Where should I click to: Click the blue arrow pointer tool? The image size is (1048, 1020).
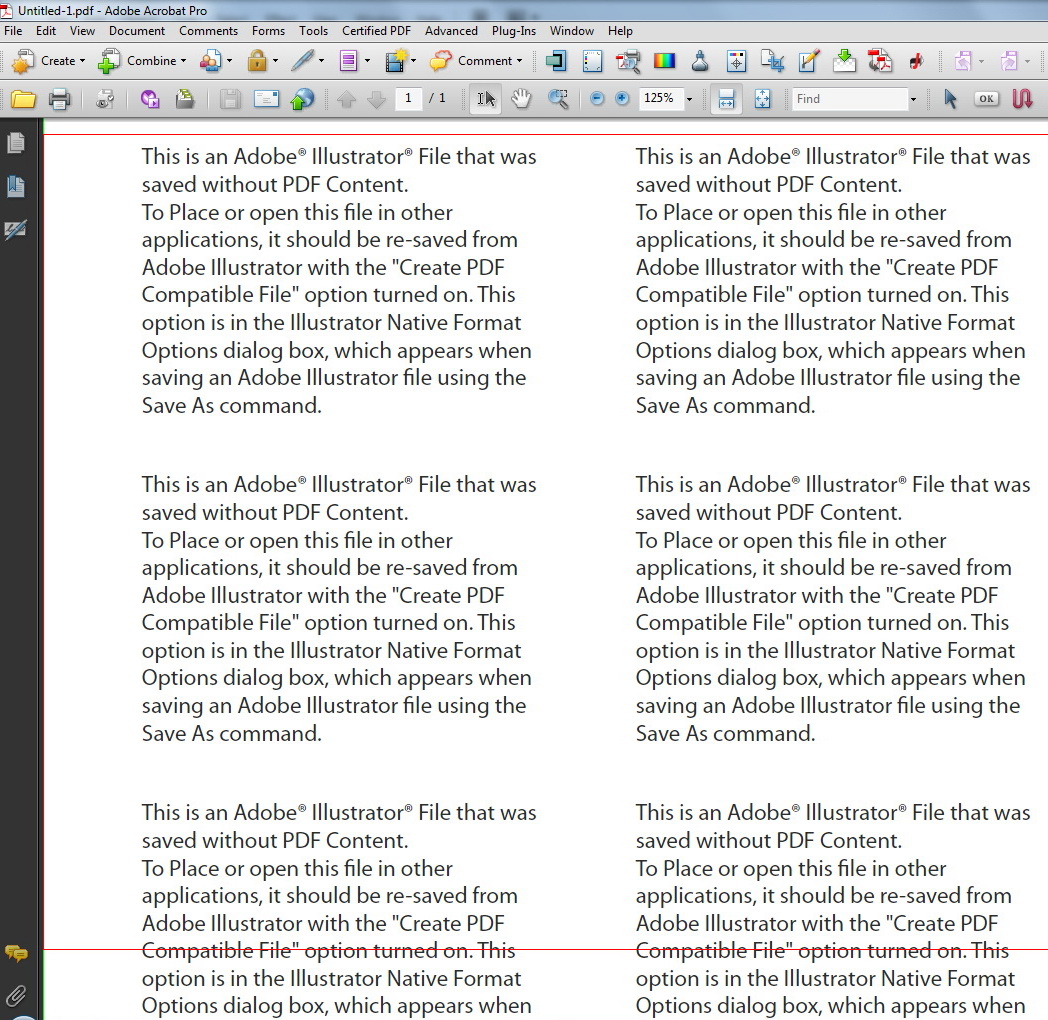pos(950,100)
